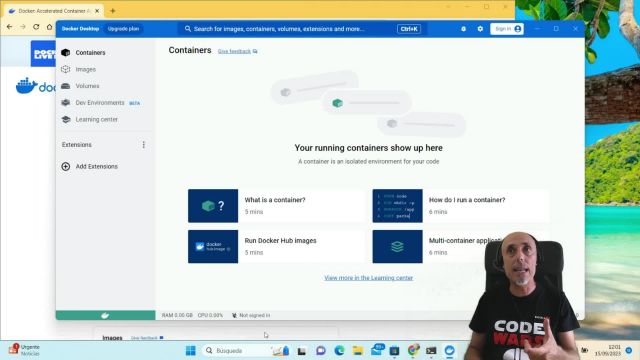This screenshot has width=640, height=360.
Task: Open the Extensions three-dot menu
Action: pos(144,145)
